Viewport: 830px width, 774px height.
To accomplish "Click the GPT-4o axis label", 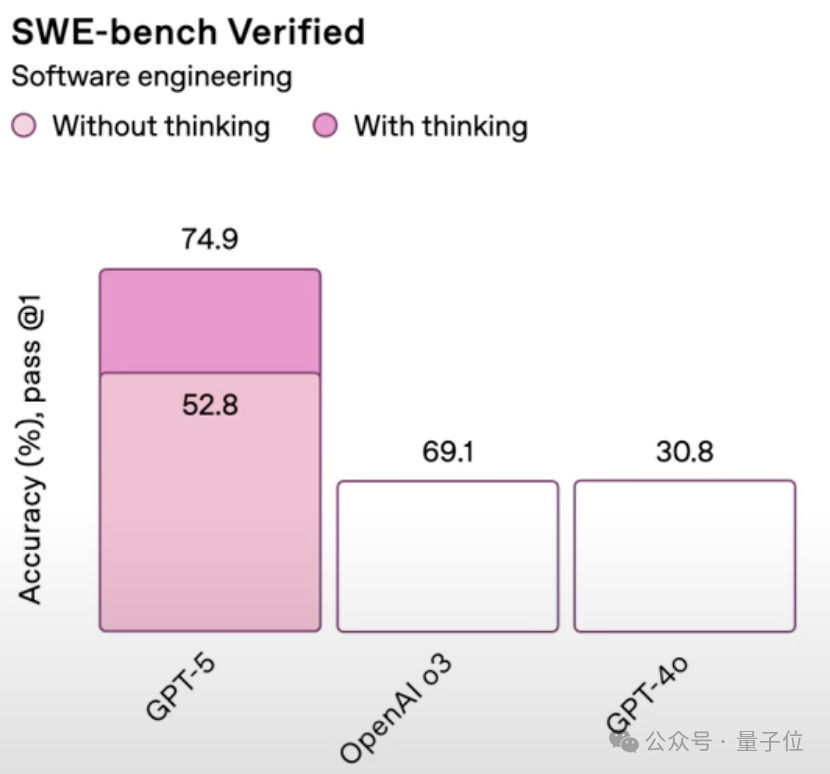I will point(647,696).
